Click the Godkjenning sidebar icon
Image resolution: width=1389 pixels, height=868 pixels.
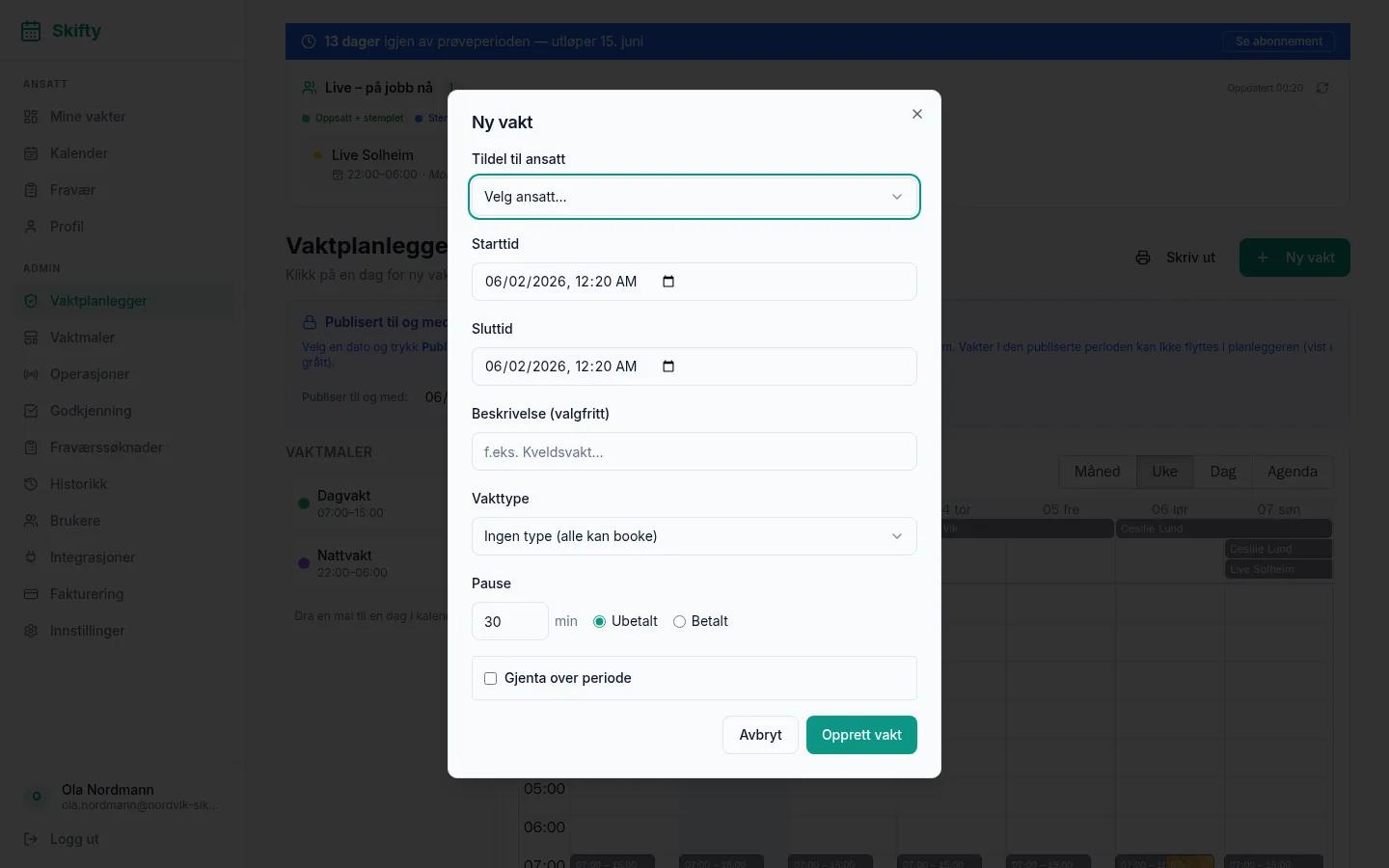click(x=31, y=411)
